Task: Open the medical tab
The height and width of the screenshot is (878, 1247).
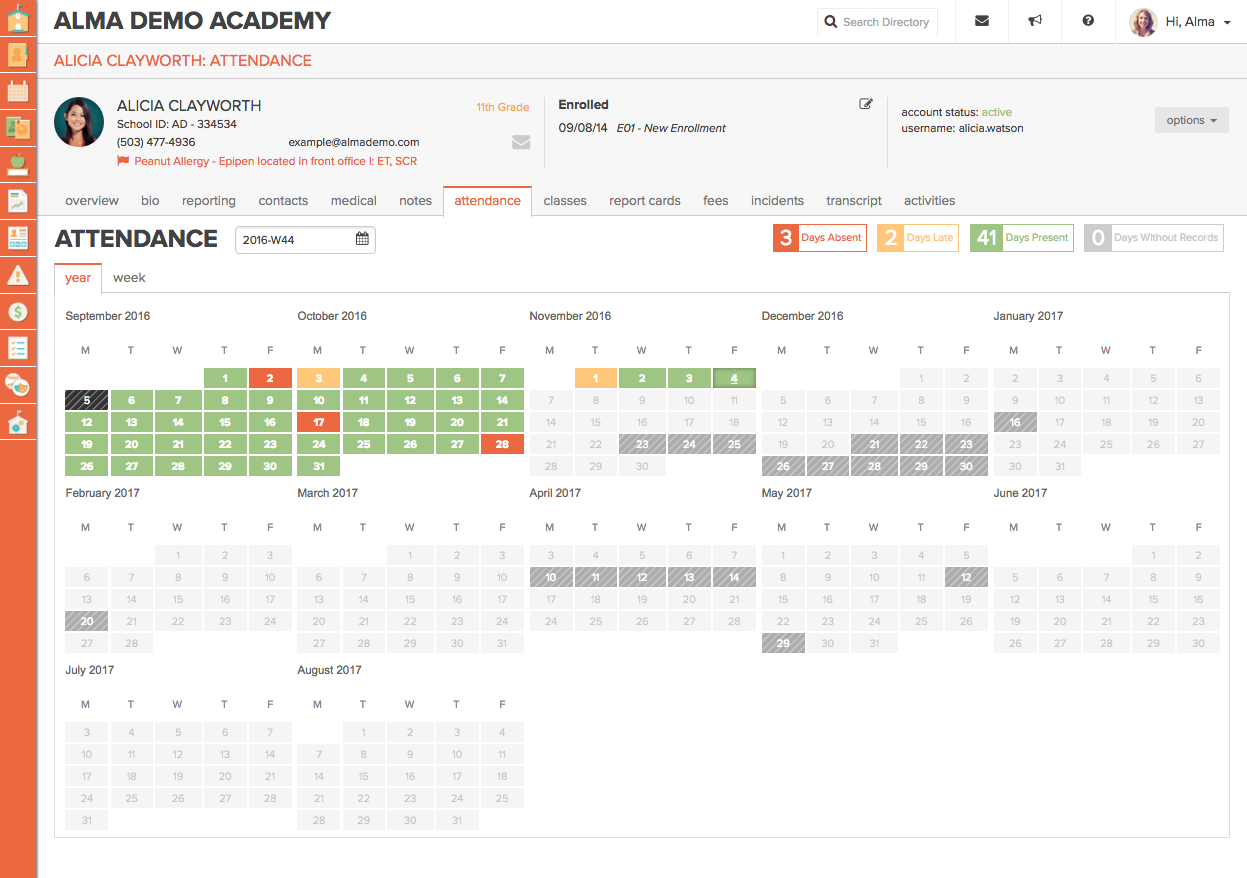Action: (x=354, y=201)
